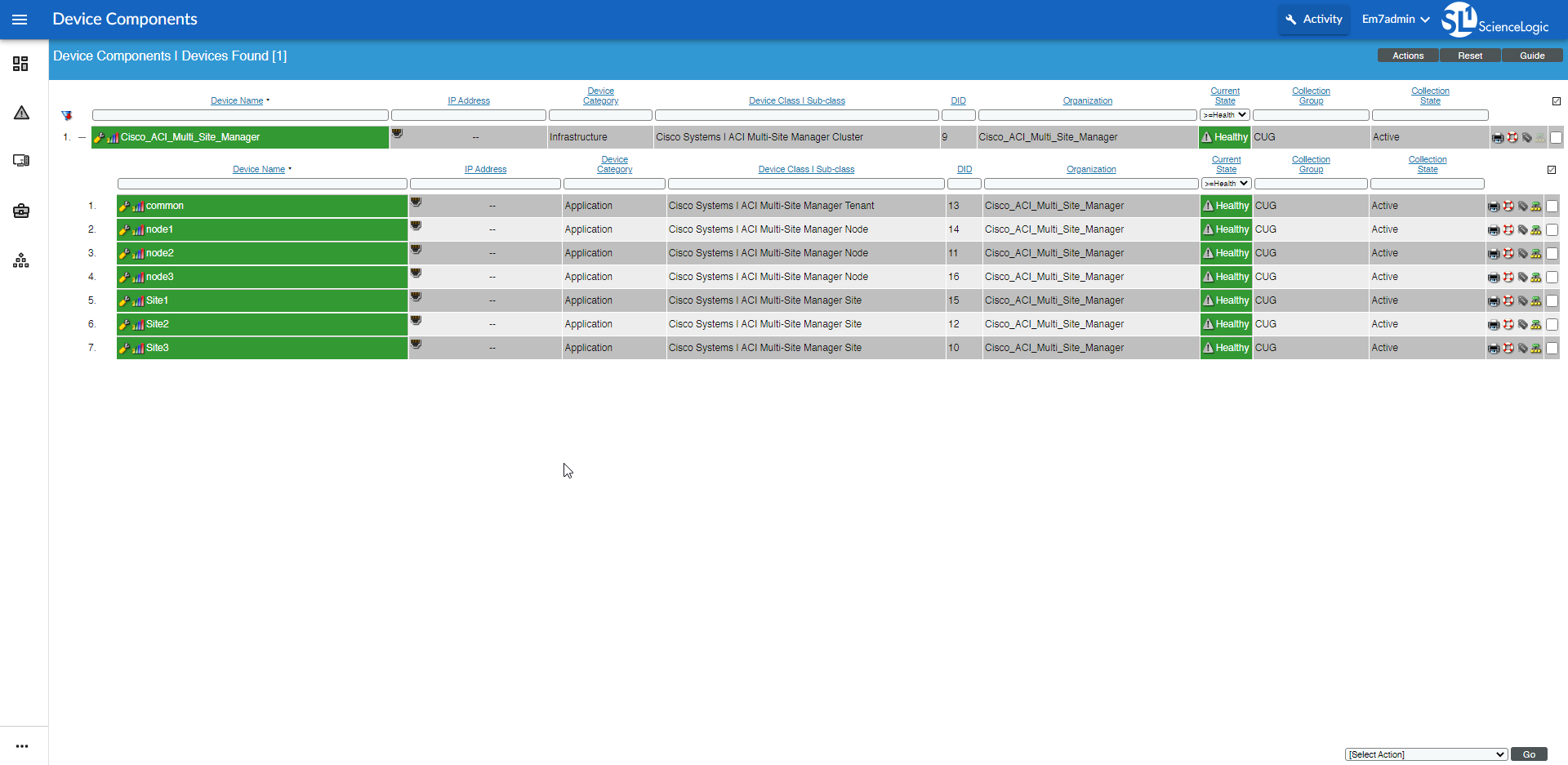Click tag icon in node1 row
Screen dimensions: 1568x765
tap(1522, 230)
